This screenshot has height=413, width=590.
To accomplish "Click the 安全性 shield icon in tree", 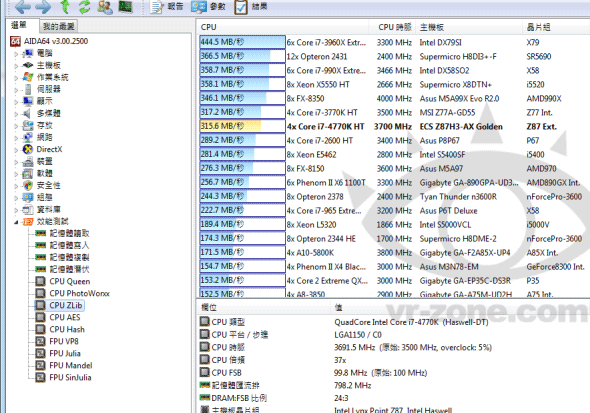I will click(x=28, y=185).
